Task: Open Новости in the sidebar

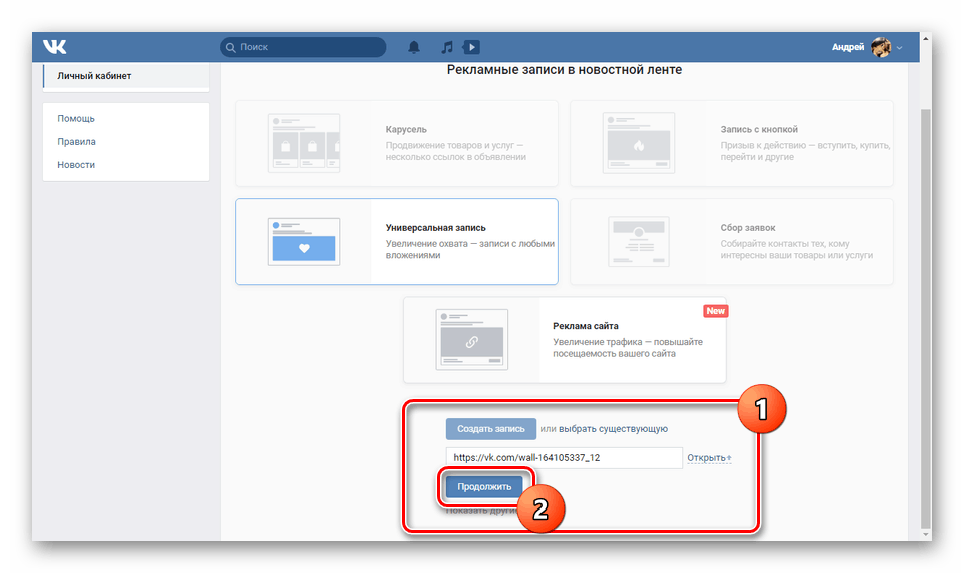Action: coord(76,165)
